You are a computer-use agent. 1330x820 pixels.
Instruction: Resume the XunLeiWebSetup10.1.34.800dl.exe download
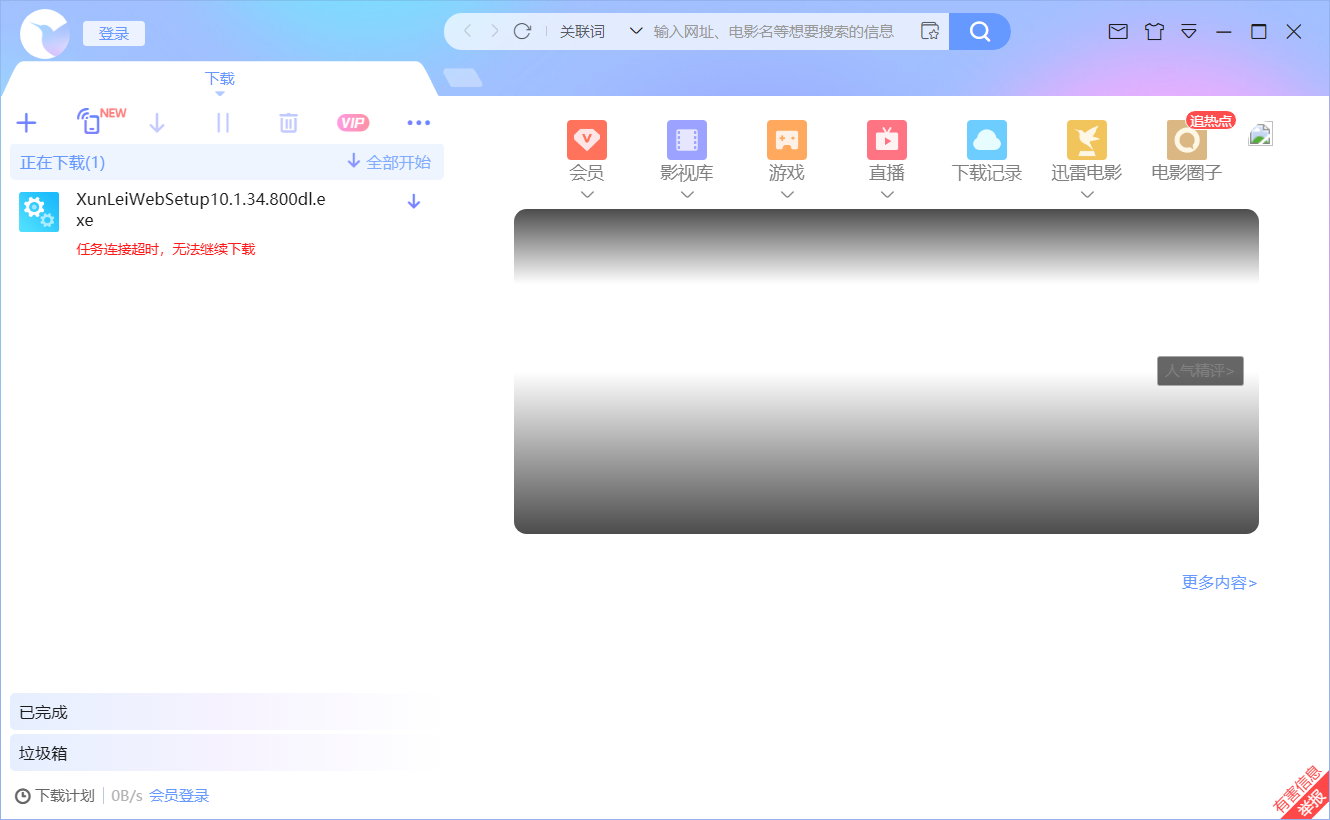coord(413,200)
